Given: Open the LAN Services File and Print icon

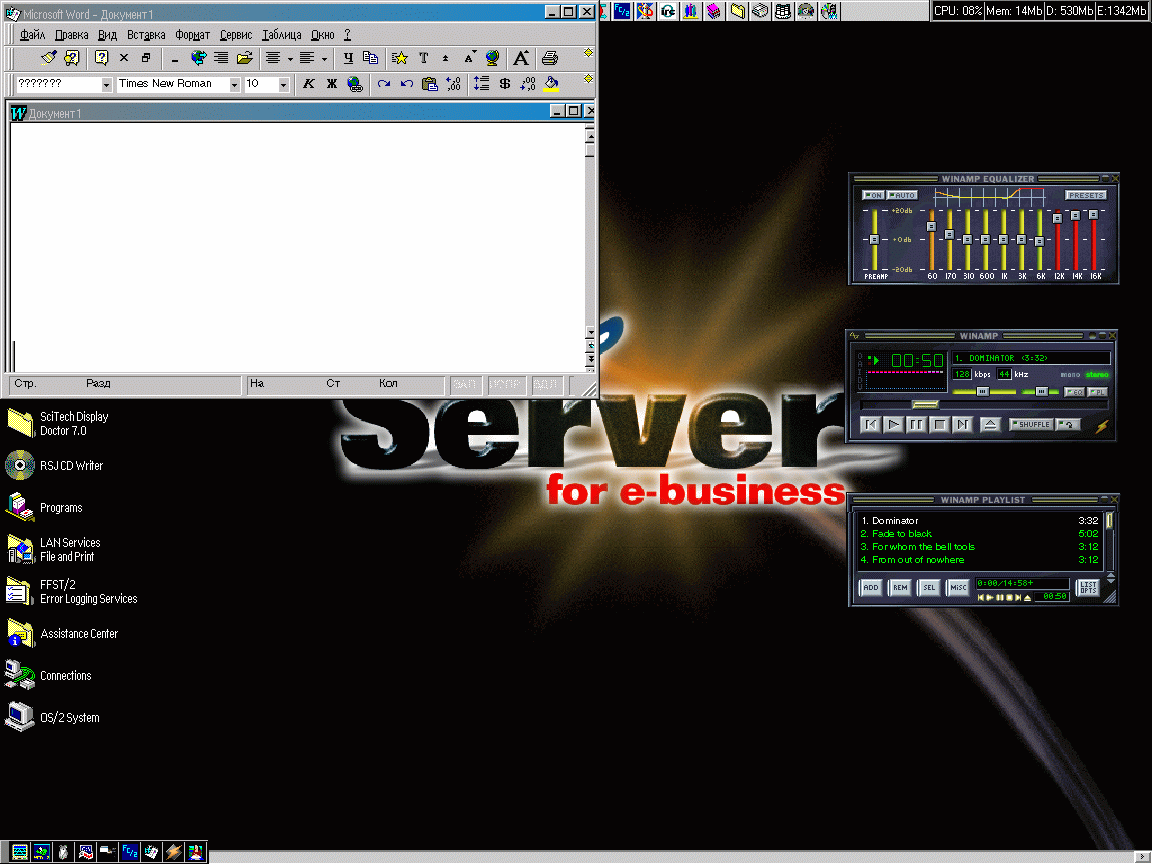Looking at the screenshot, I should (x=20, y=550).
